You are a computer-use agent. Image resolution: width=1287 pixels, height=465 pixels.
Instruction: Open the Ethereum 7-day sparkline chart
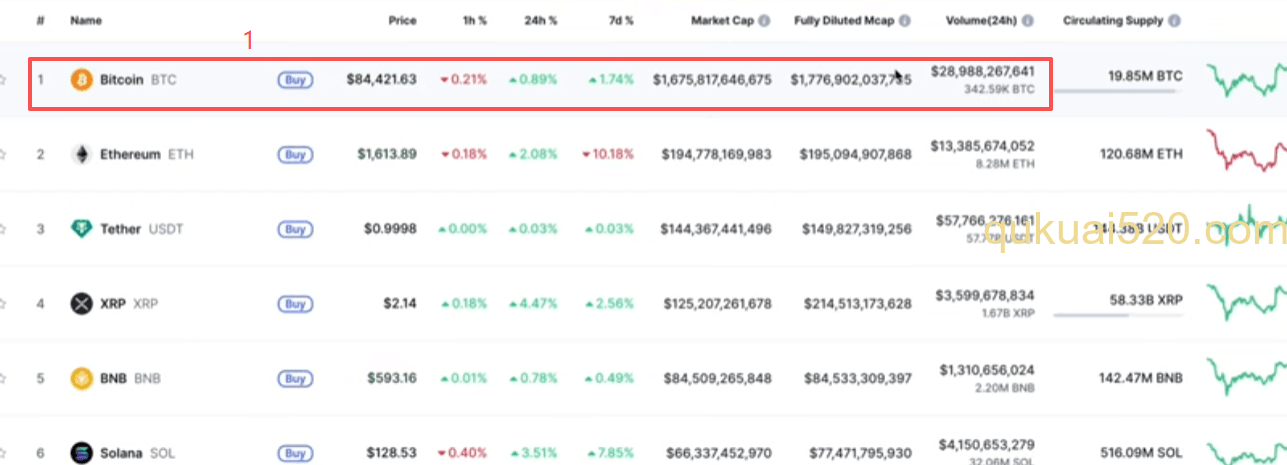tap(1246, 153)
